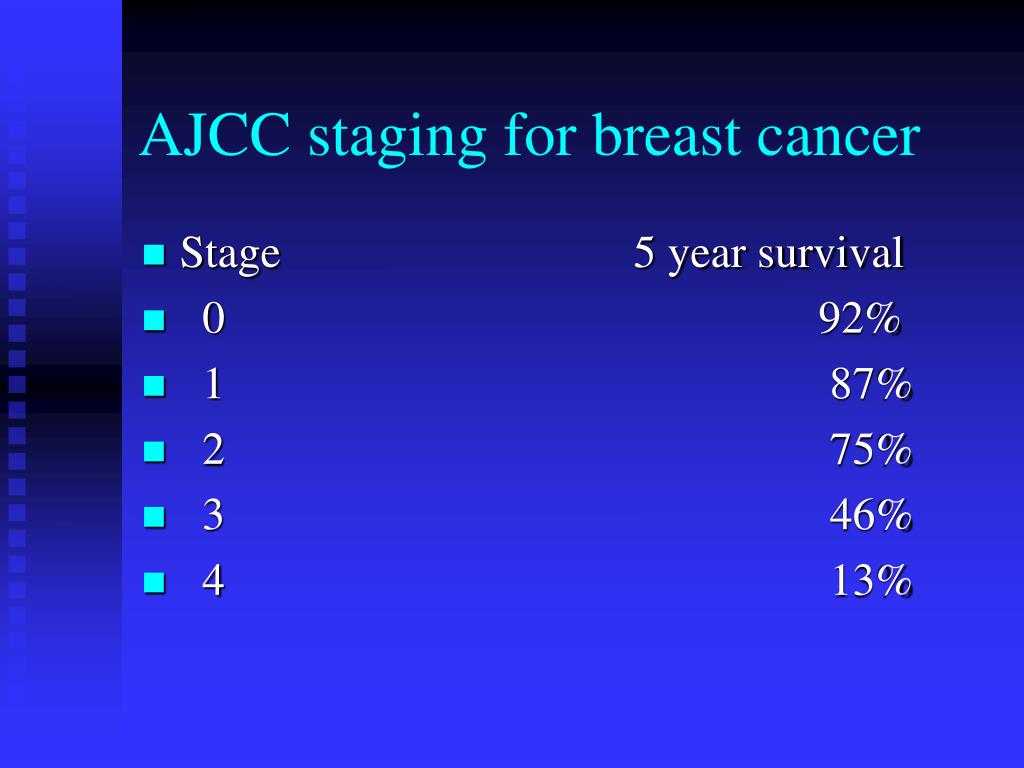Click the stage number 2
This screenshot has width=1024, height=768.
click(x=213, y=450)
